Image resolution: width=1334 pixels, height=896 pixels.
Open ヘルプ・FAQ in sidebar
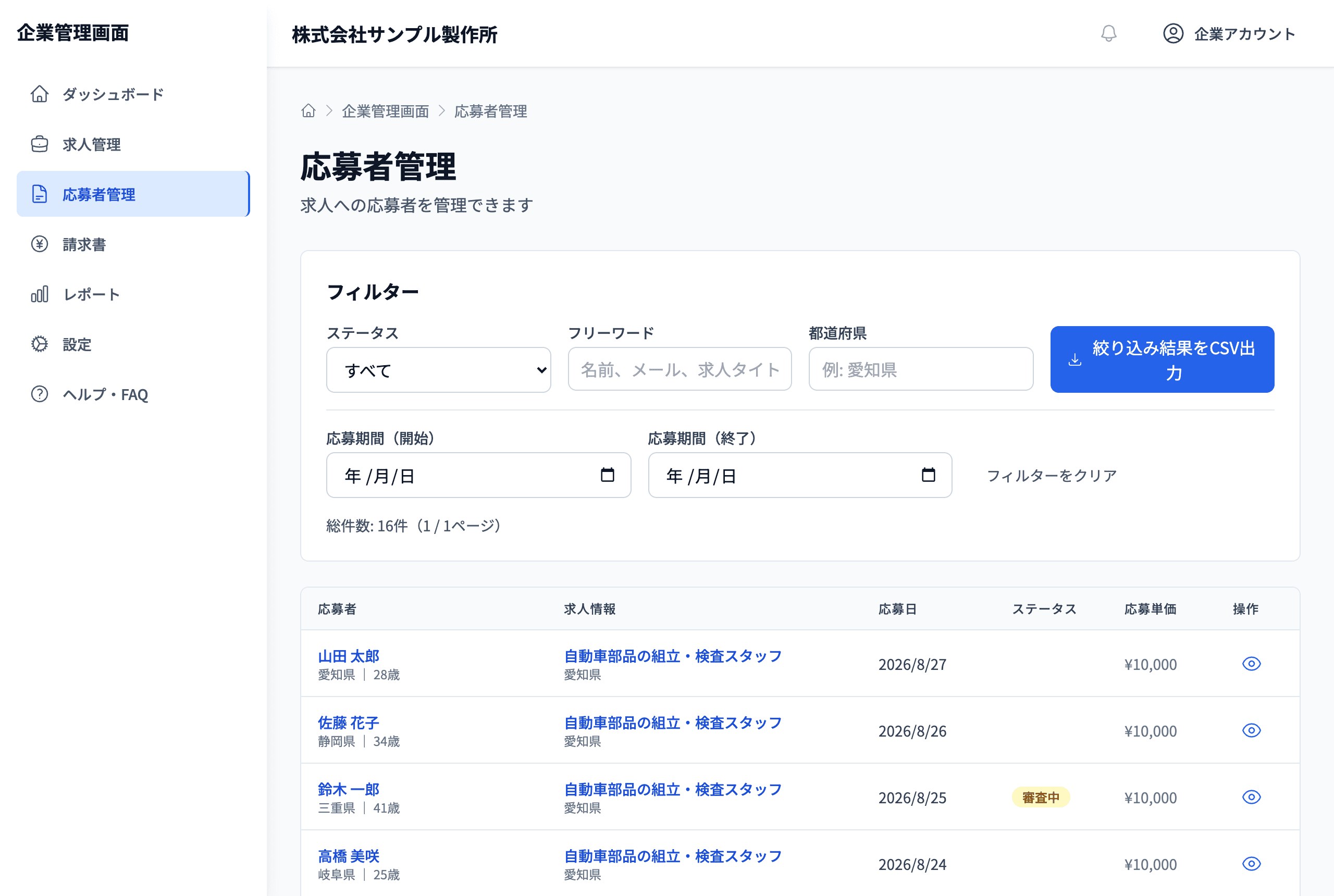pos(133,394)
